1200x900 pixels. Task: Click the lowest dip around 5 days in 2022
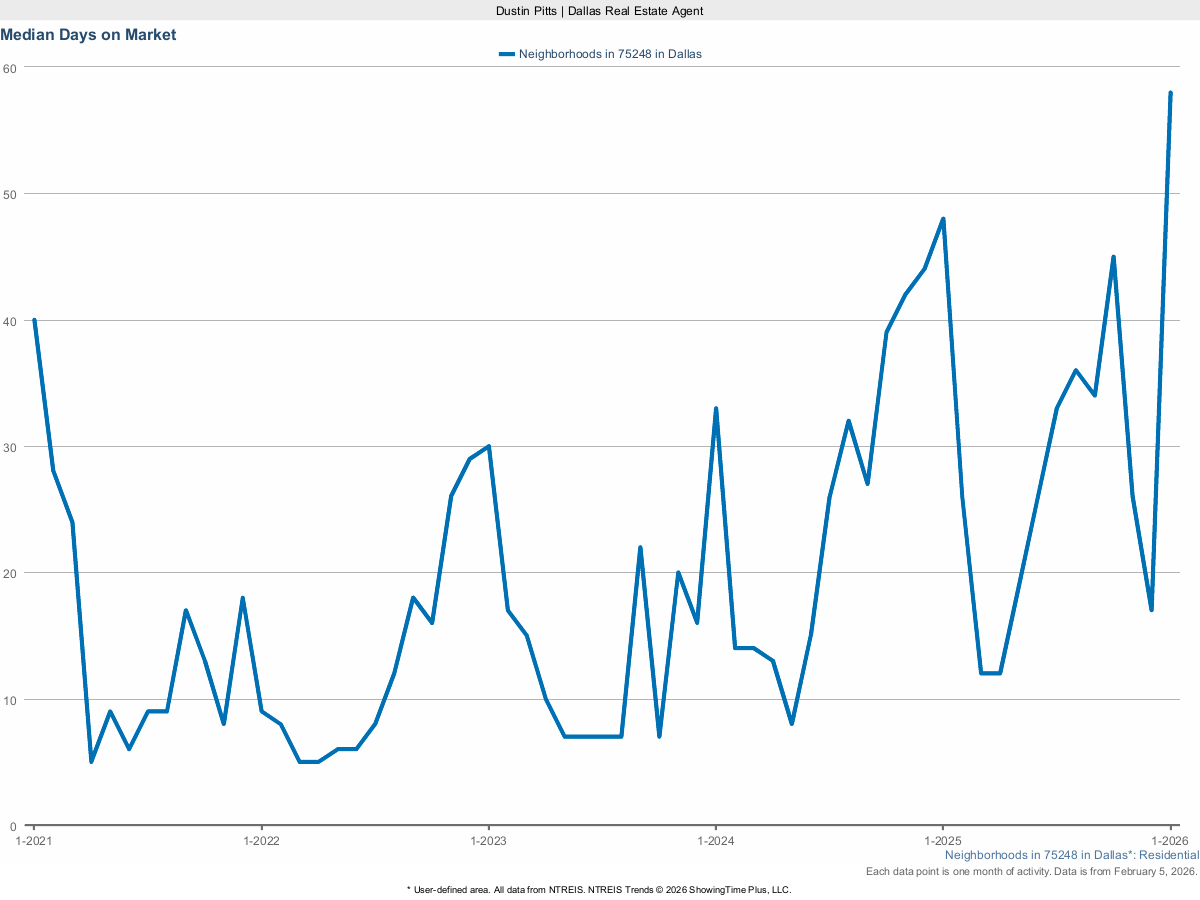(307, 761)
